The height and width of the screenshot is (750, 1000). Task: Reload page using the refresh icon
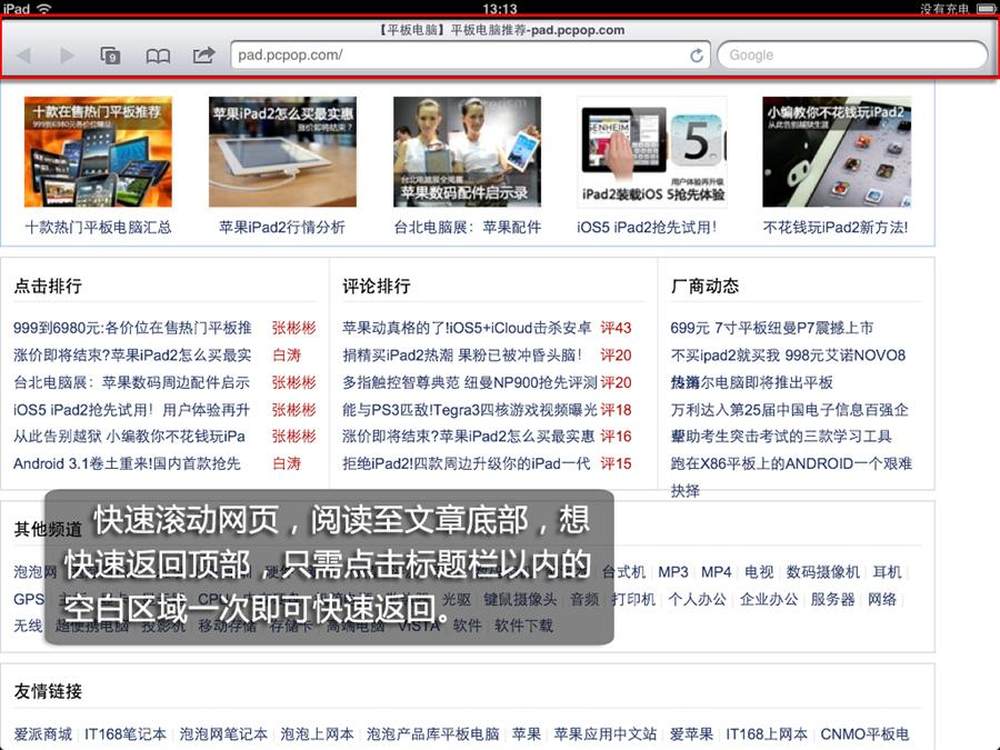(697, 55)
